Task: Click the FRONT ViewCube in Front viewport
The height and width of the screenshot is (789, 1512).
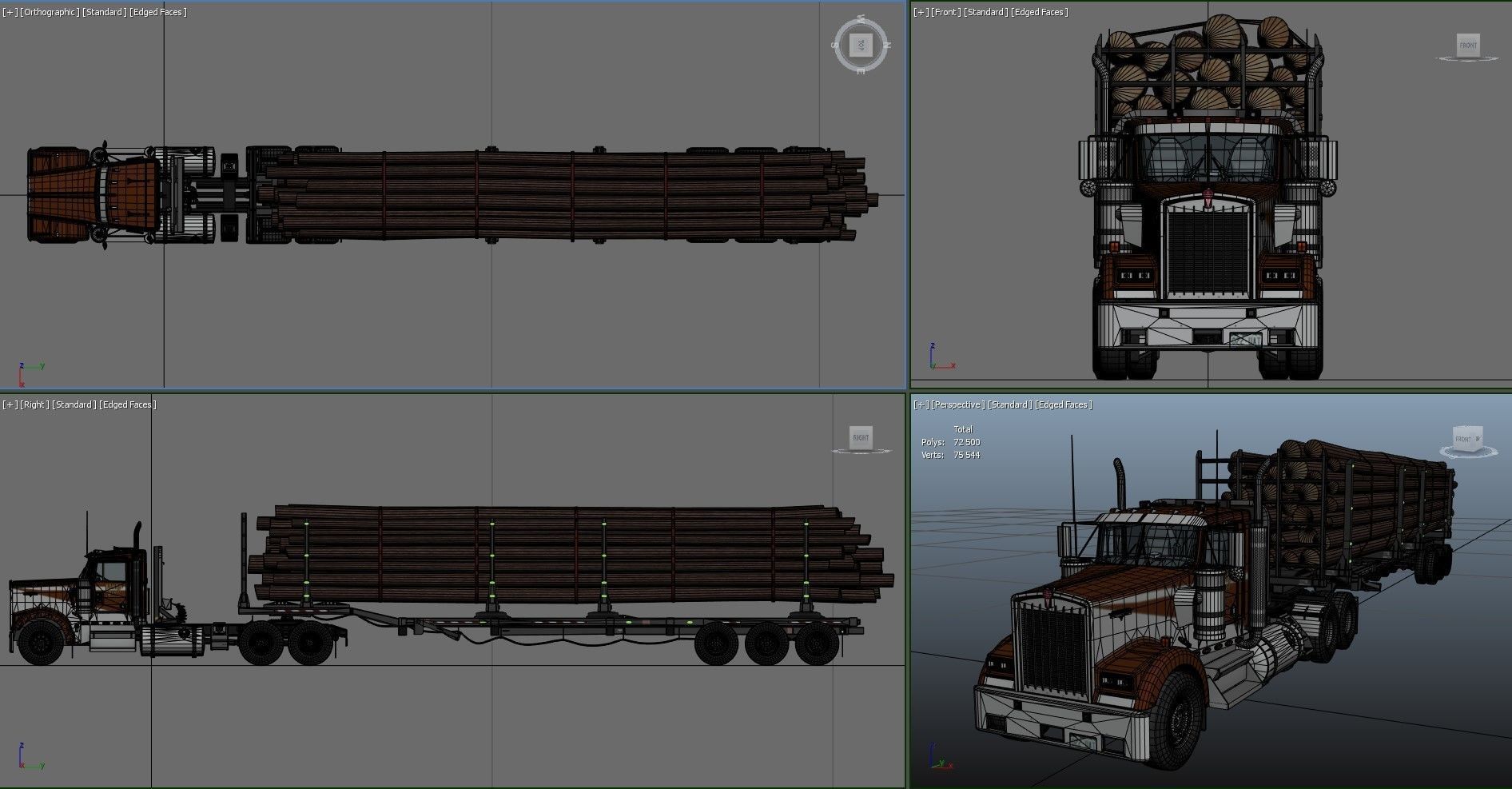Action: point(1468,45)
